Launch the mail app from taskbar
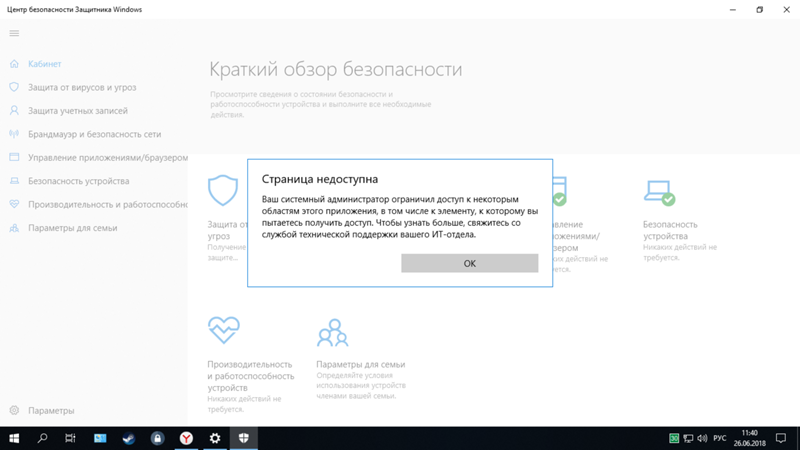The width and height of the screenshot is (800, 450). pyautogui.click(x=100, y=438)
